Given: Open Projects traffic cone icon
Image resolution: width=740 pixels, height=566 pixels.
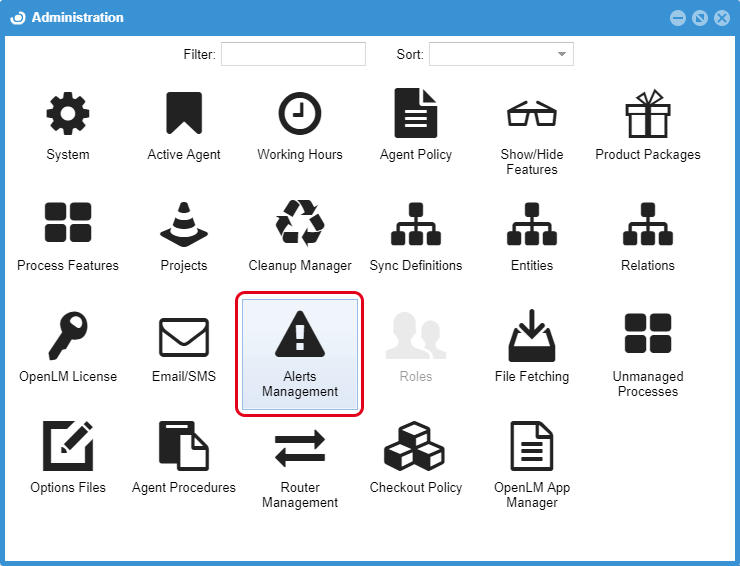Looking at the screenshot, I should (184, 224).
